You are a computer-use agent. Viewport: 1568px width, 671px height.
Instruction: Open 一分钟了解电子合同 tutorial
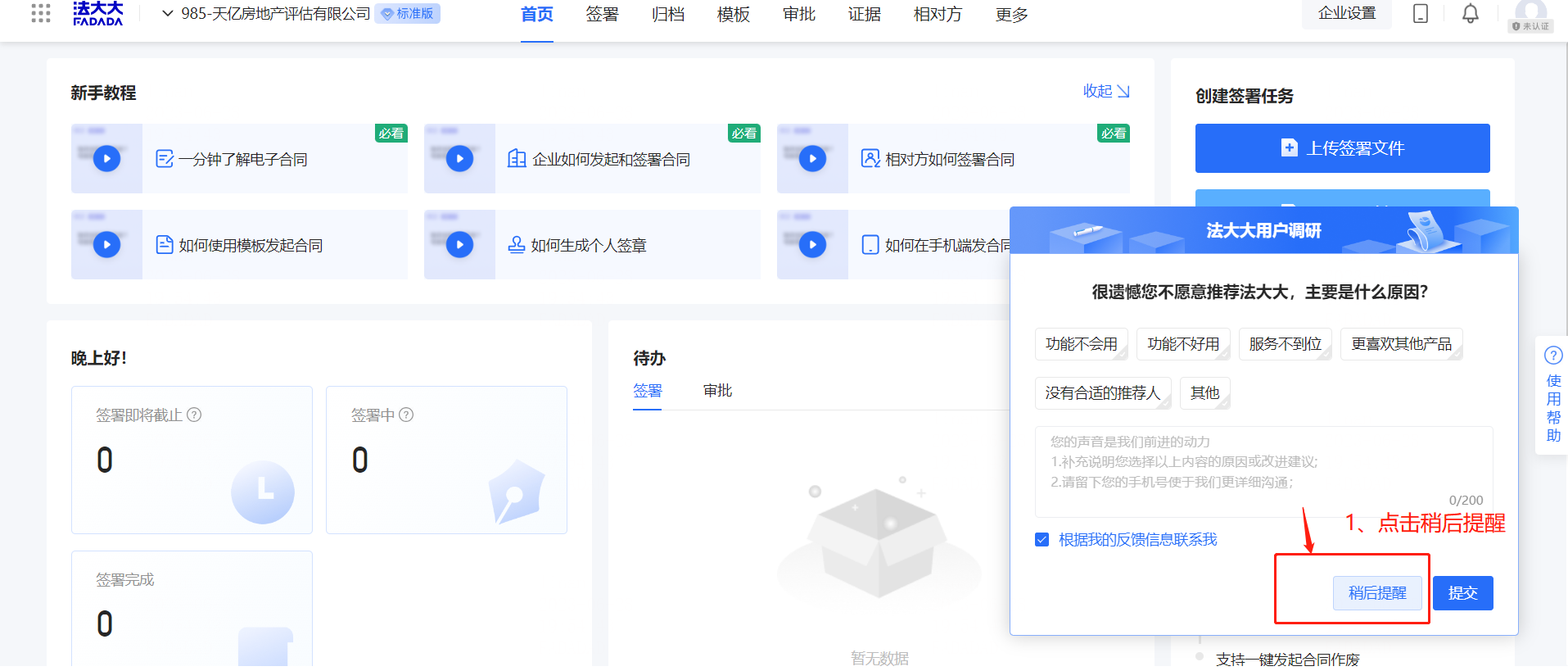click(x=242, y=159)
